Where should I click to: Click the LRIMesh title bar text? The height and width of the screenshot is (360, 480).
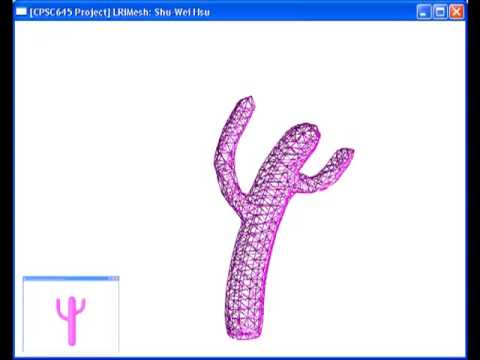tap(120, 12)
